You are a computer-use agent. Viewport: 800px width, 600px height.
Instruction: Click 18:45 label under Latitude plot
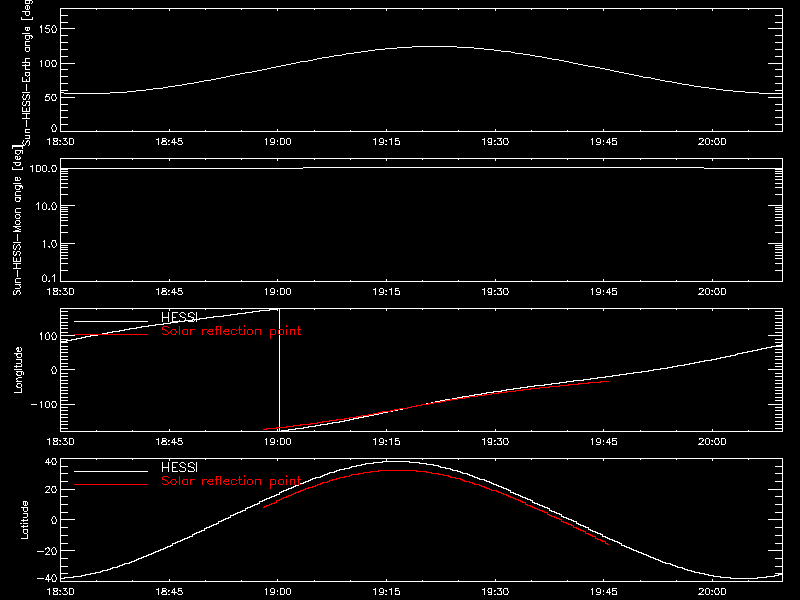[x=169, y=592]
